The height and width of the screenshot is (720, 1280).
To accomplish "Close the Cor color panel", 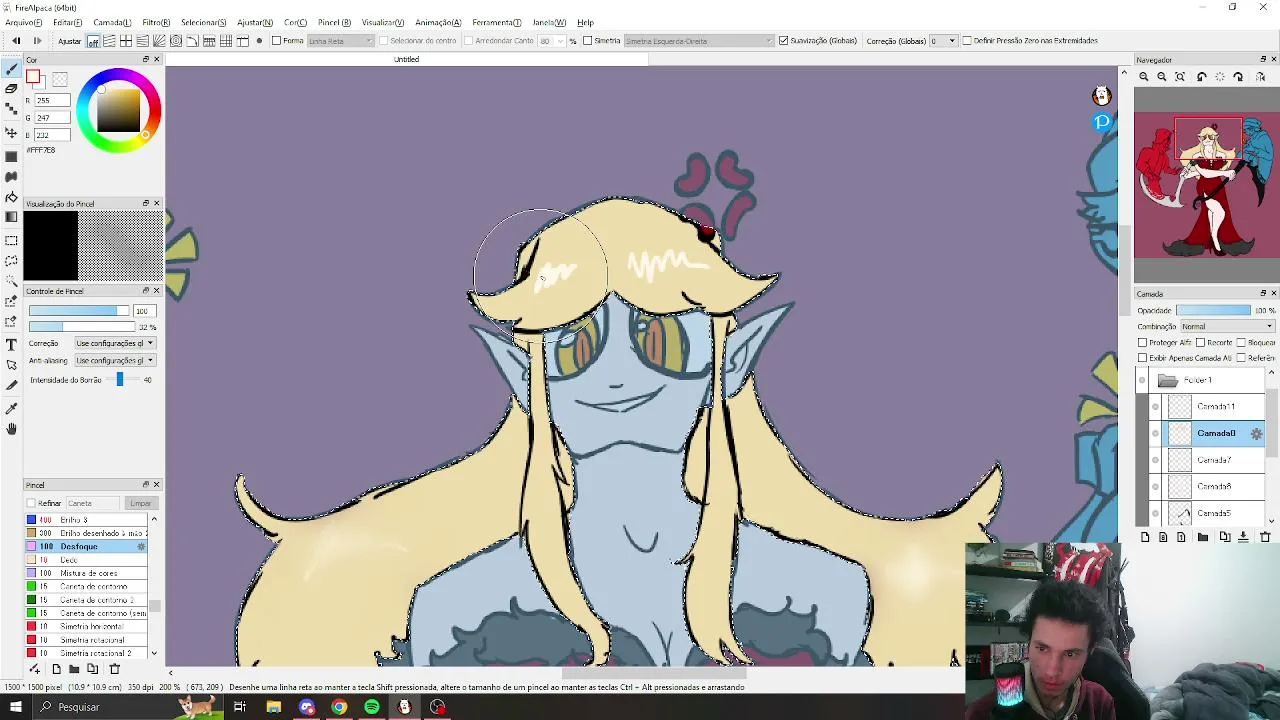I will [156, 60].
